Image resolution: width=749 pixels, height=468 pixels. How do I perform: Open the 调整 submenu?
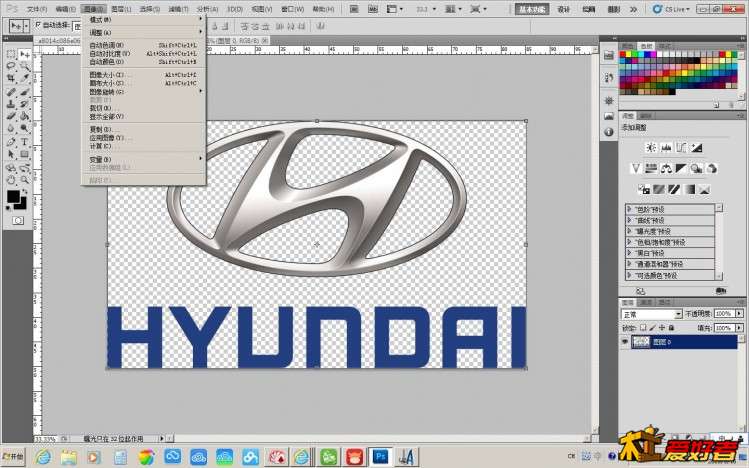144,32
